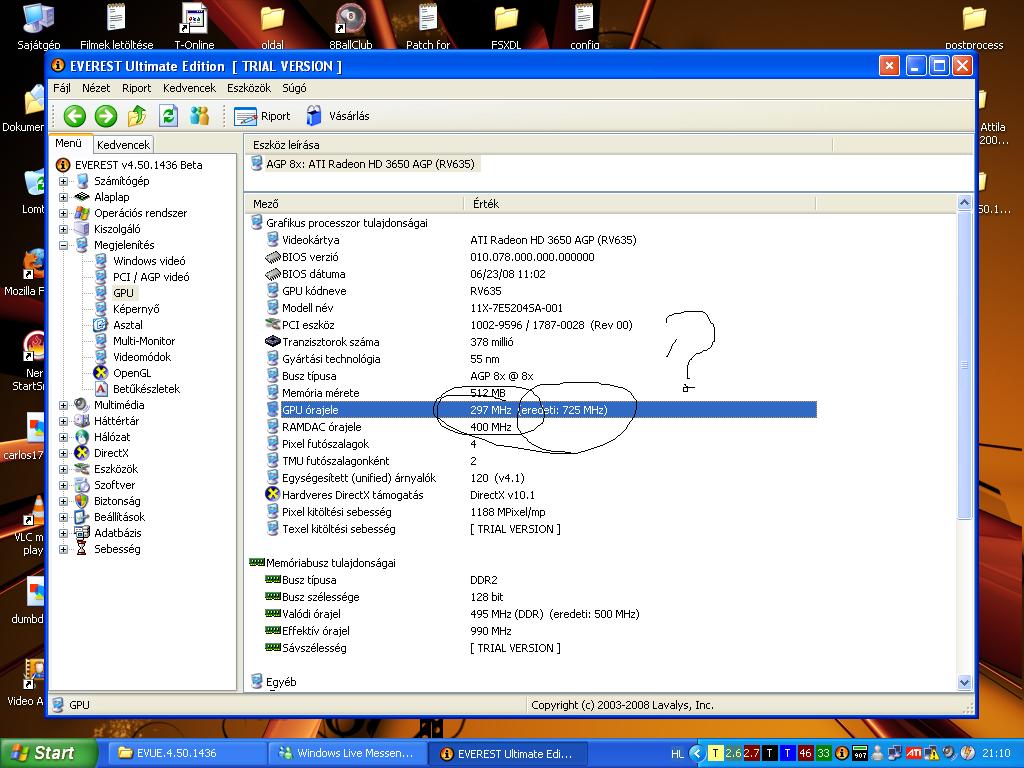Expand the DirectX tree node
The height and width of the screenshot is (768, 1024).
63,453
